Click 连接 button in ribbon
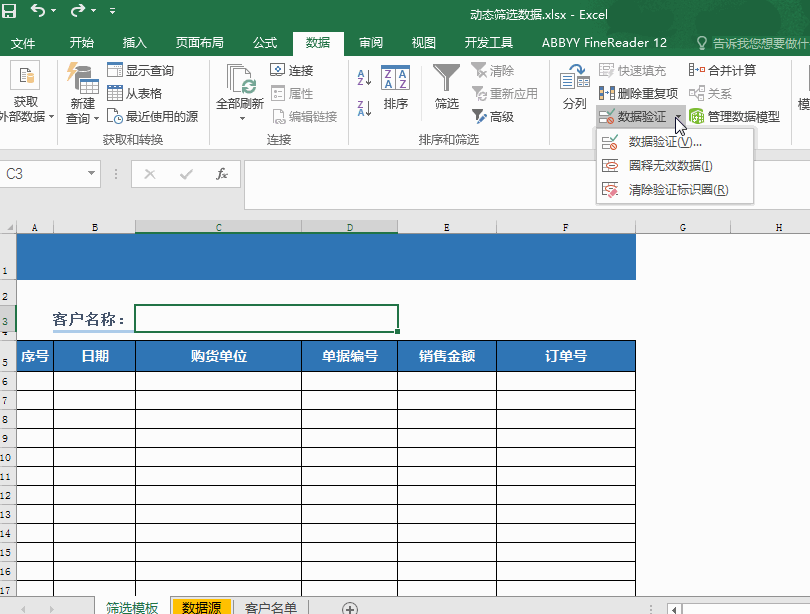This screenshot has height=614, width=810. point(292,70)
